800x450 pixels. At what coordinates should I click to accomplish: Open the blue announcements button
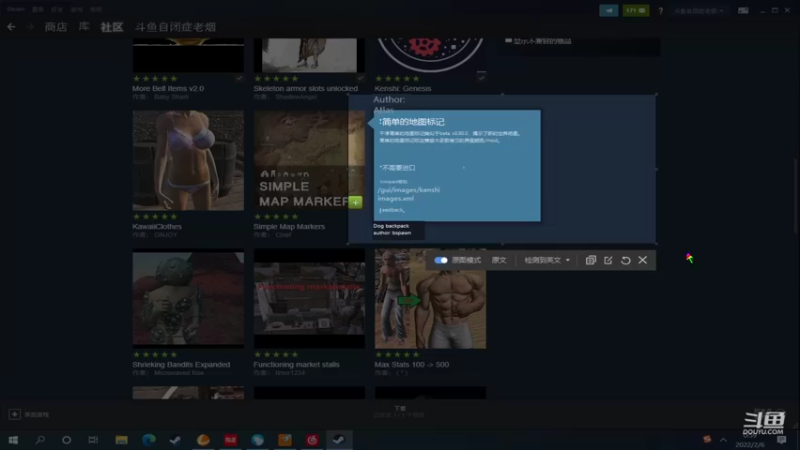coord(609,10)
